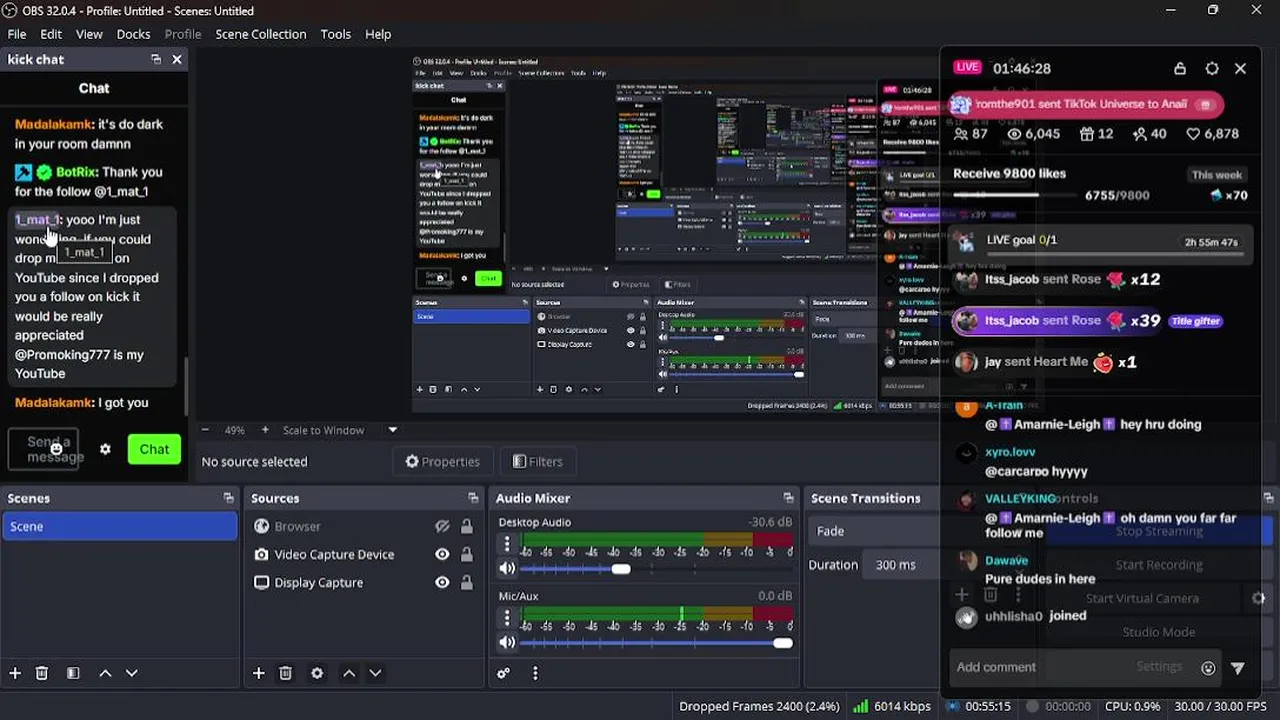Click the Properties button
Image resolution: width=1280 pixels, height=720 pixels.
tap(443, 461)
